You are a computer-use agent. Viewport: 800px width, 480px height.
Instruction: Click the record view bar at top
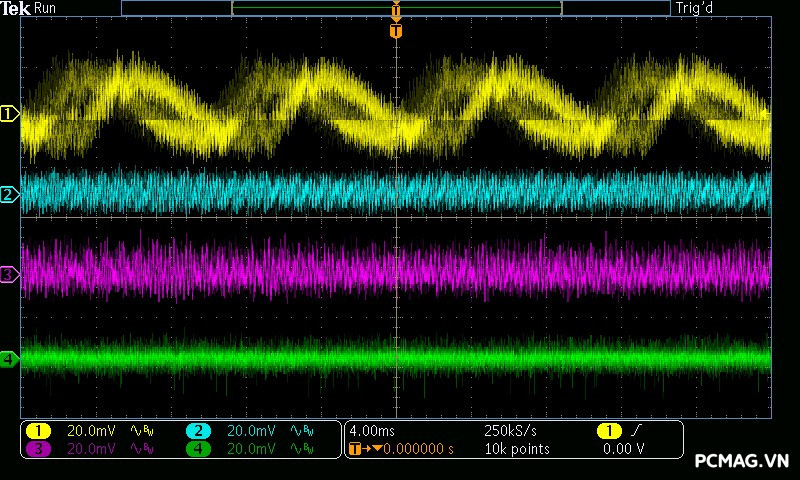pos(396,8)
